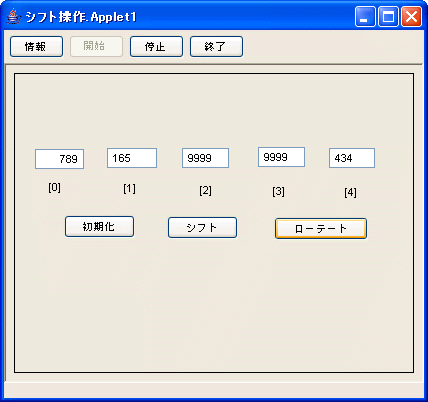Viewport: 428px width, 402px height.
Task: Minimize the シフト操作 window
Action: coord(365,16)
